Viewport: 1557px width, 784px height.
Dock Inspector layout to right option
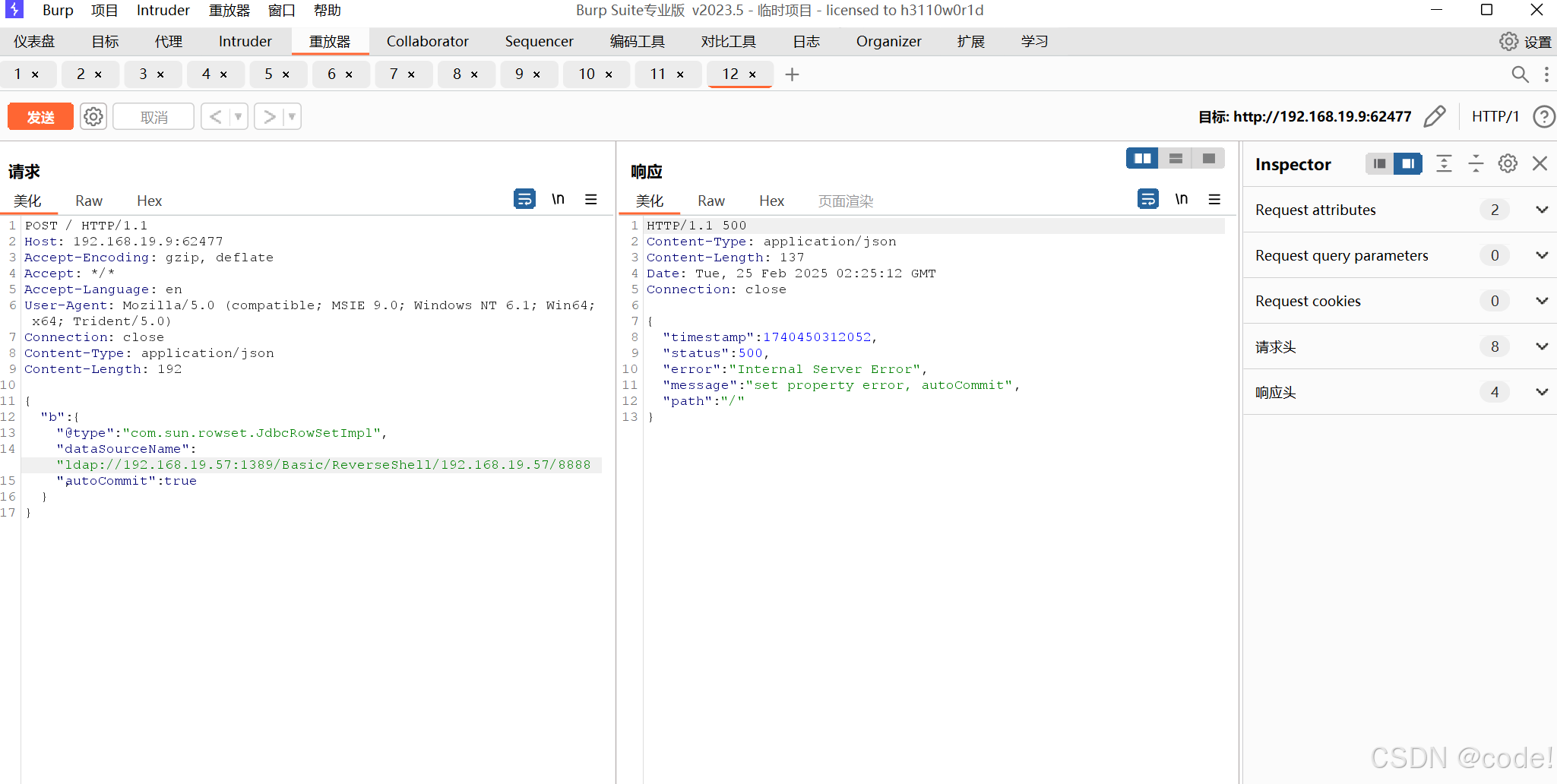coord(1408,163)
